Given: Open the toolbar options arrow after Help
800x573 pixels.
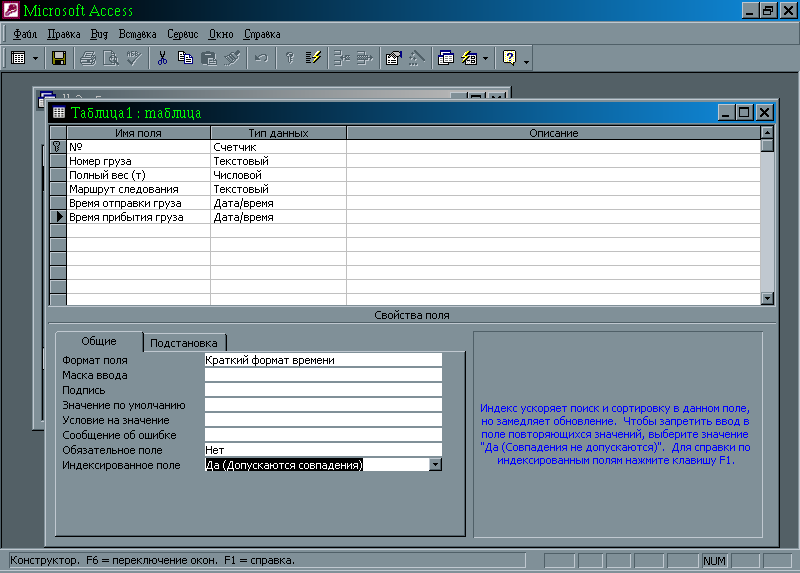Looking at the screenshot, I should click(527, 61).
